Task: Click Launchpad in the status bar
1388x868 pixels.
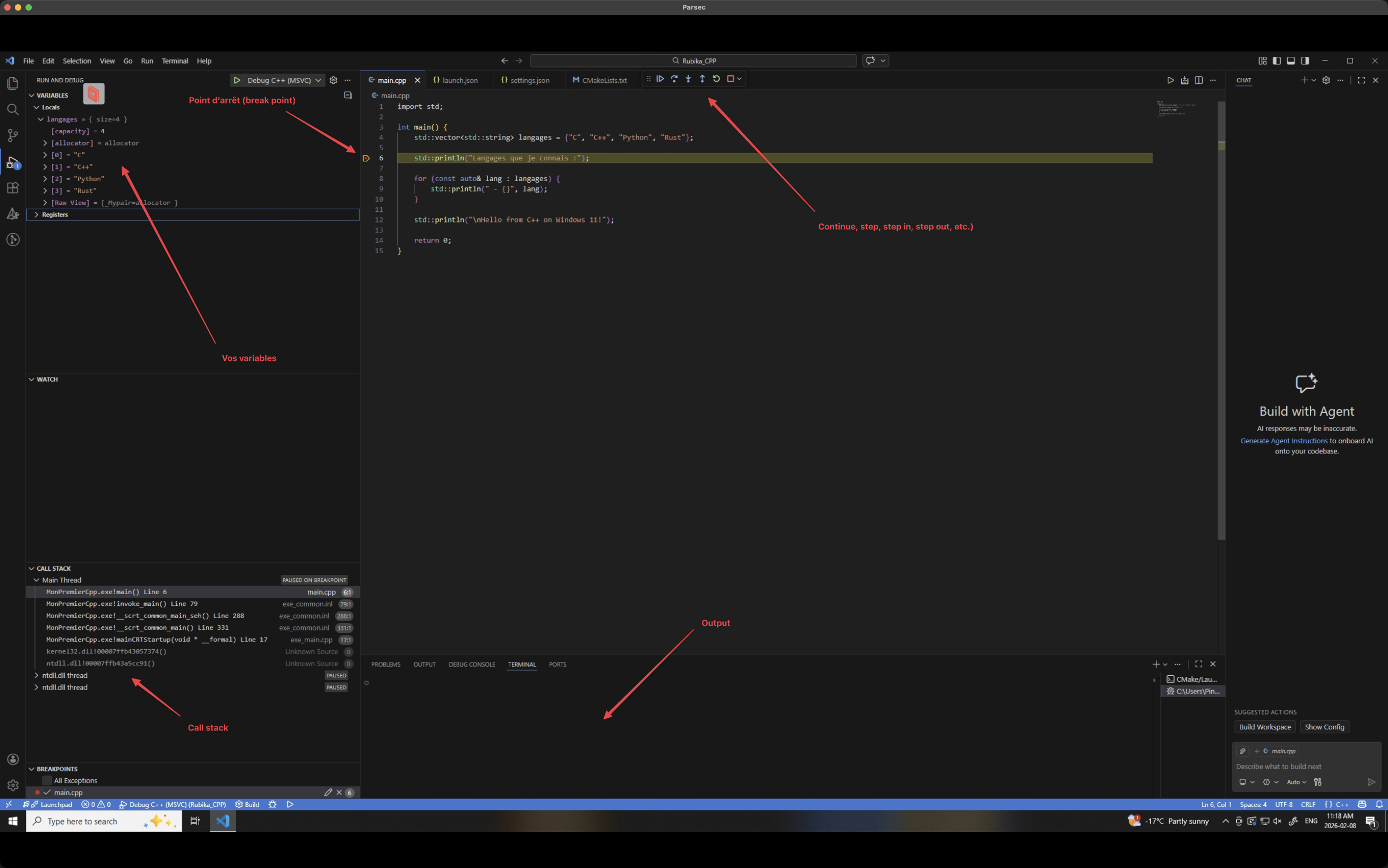Action: pyautogui.click(x=52, y=804)
